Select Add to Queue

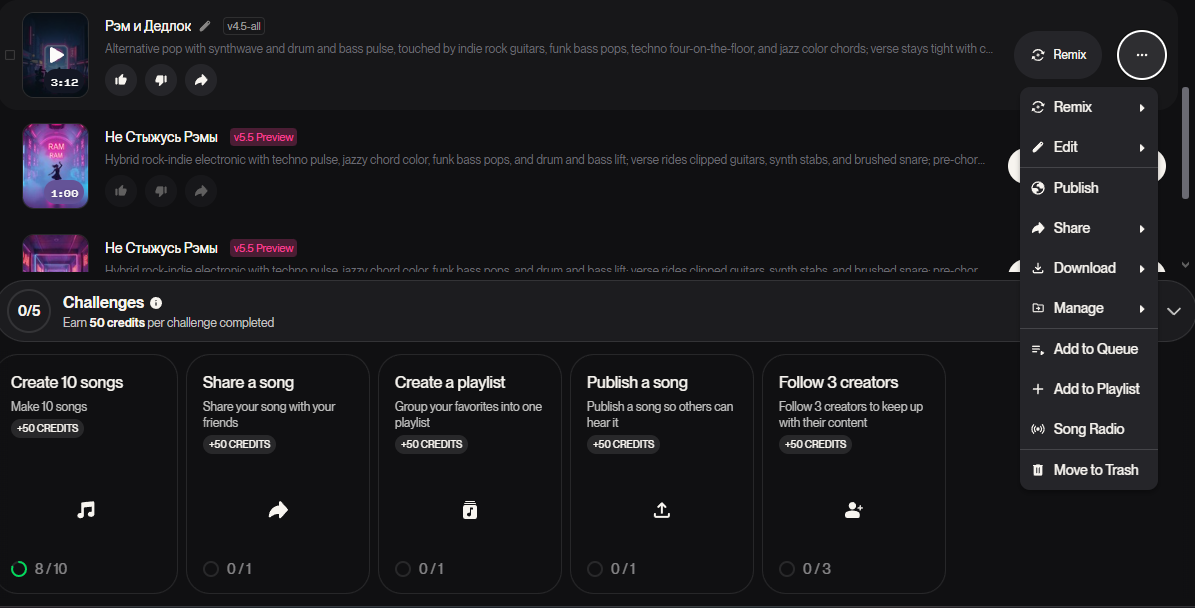click(x=1088, y=349)
